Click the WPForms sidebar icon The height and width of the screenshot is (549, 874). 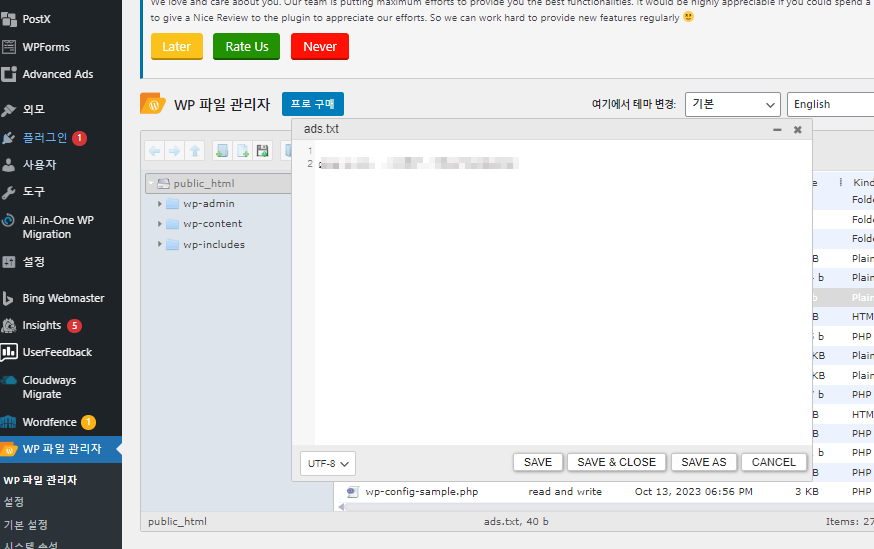point(9,47)
